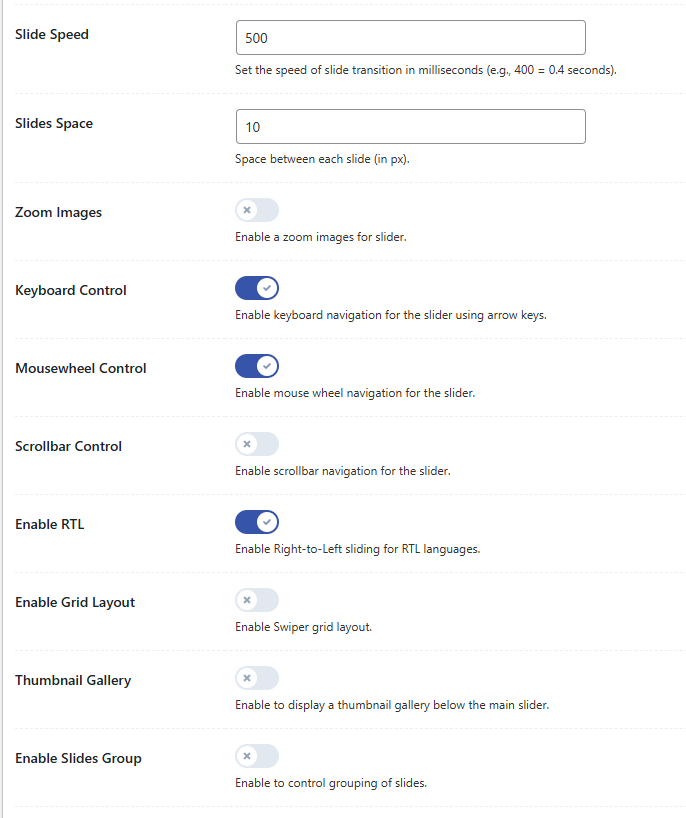Turn off Mousewheel Control
Viewport: 686px width, 818px height.
[x=257, y=366]
